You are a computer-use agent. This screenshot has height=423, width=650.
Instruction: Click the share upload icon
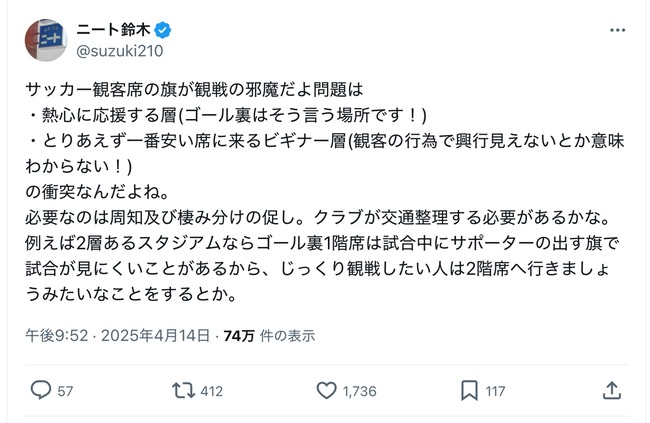tap(611, 391)
